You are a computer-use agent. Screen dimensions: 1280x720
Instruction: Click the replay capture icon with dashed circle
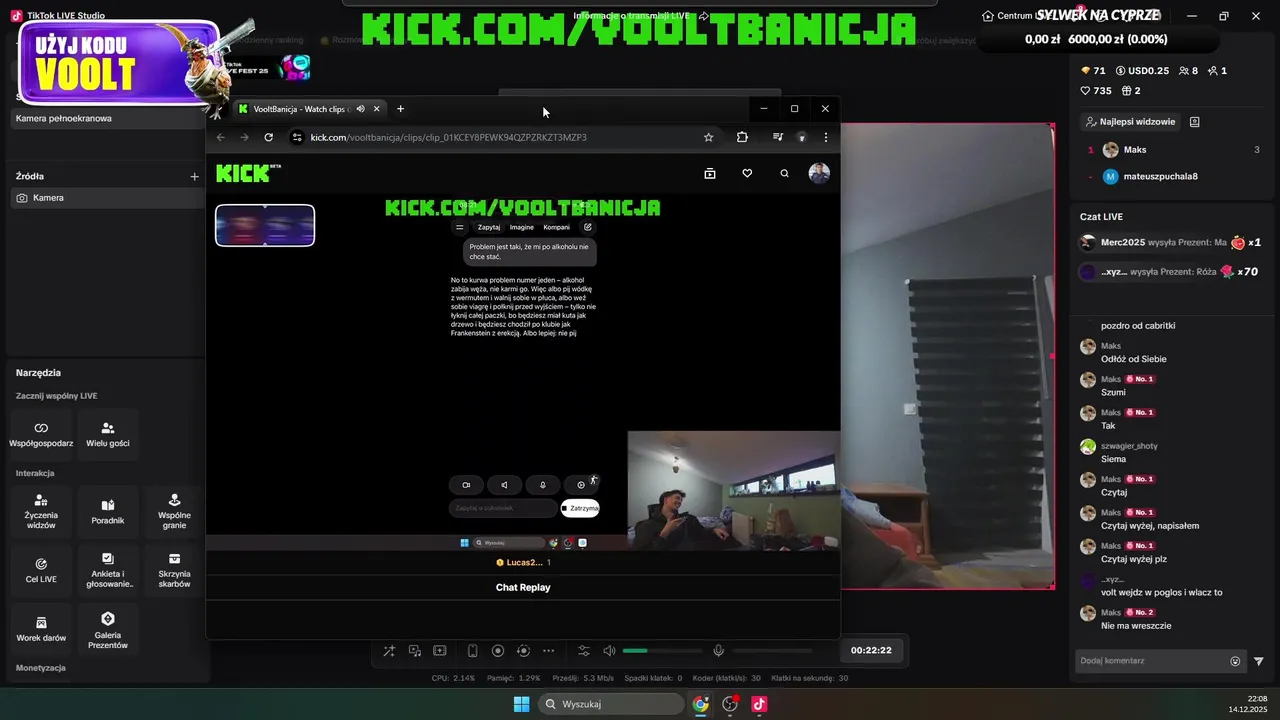click(x=523, y=651)
